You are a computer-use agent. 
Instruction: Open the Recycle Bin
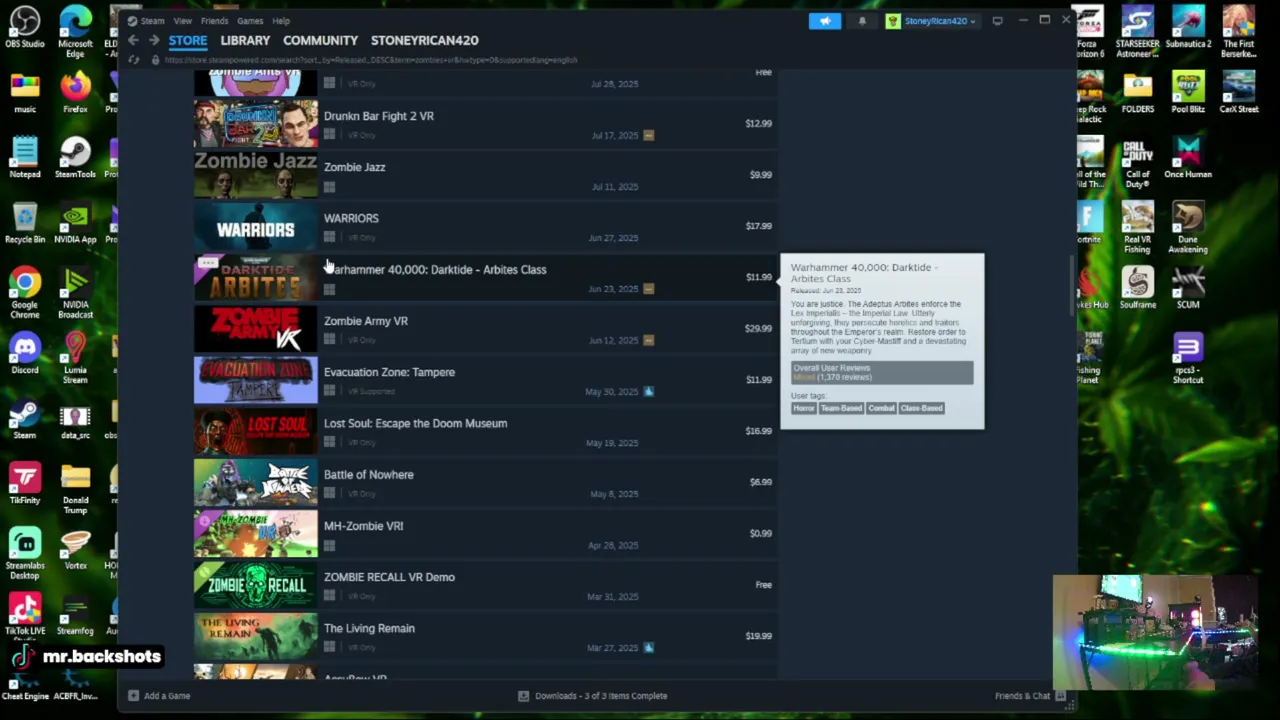click(25, 223)
